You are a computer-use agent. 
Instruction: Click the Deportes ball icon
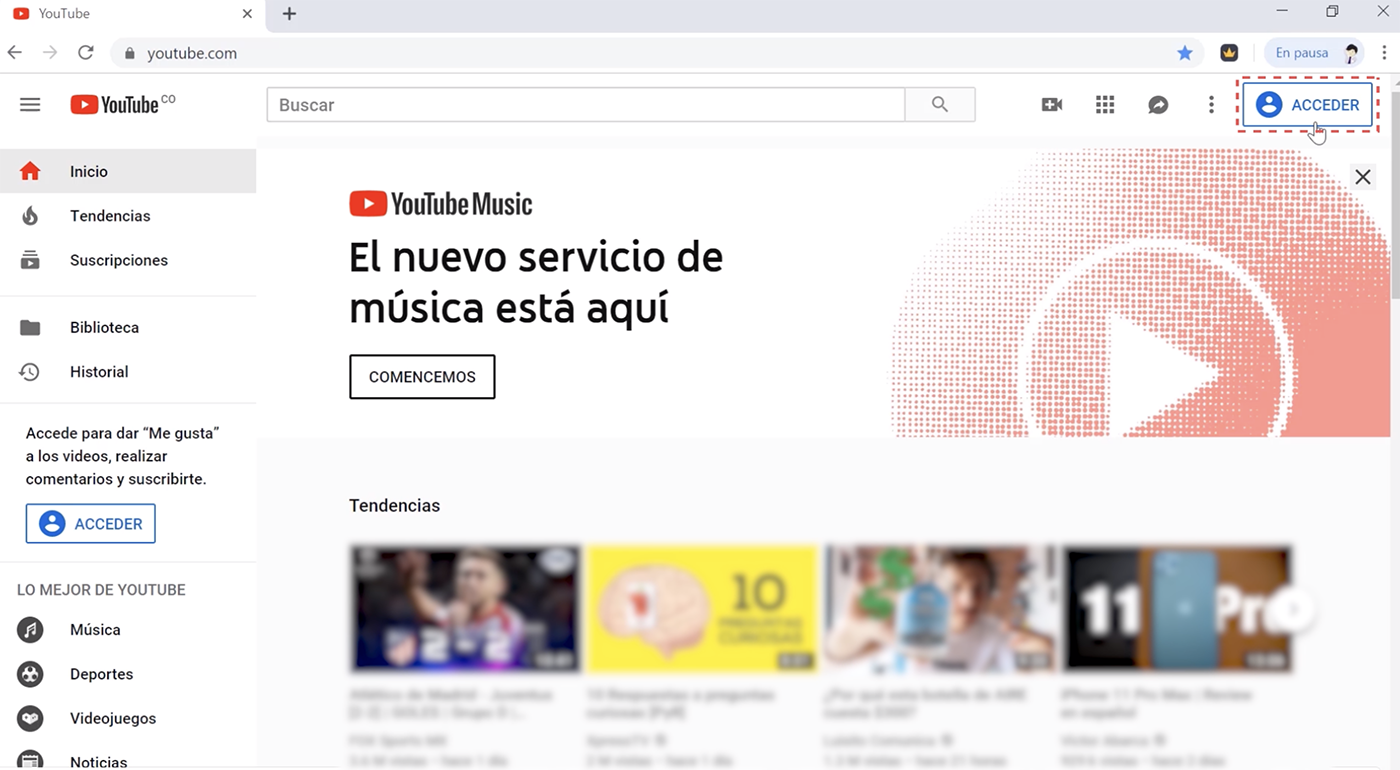pyautogui.click(x=30, y=674)
